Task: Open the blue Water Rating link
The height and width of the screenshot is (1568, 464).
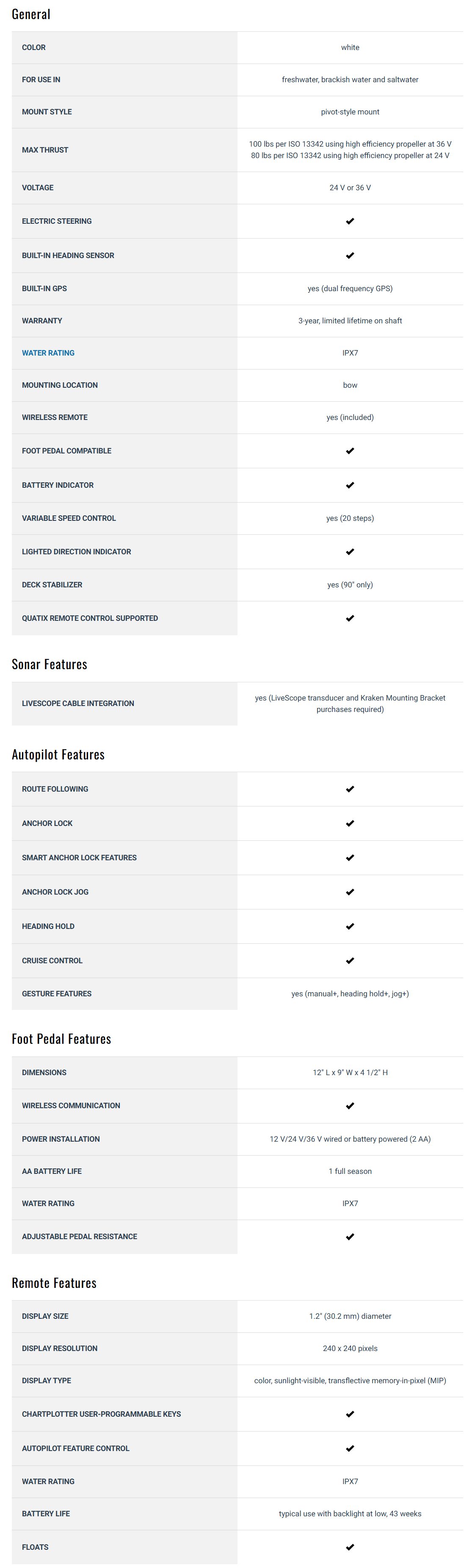Action: point(48,353)
